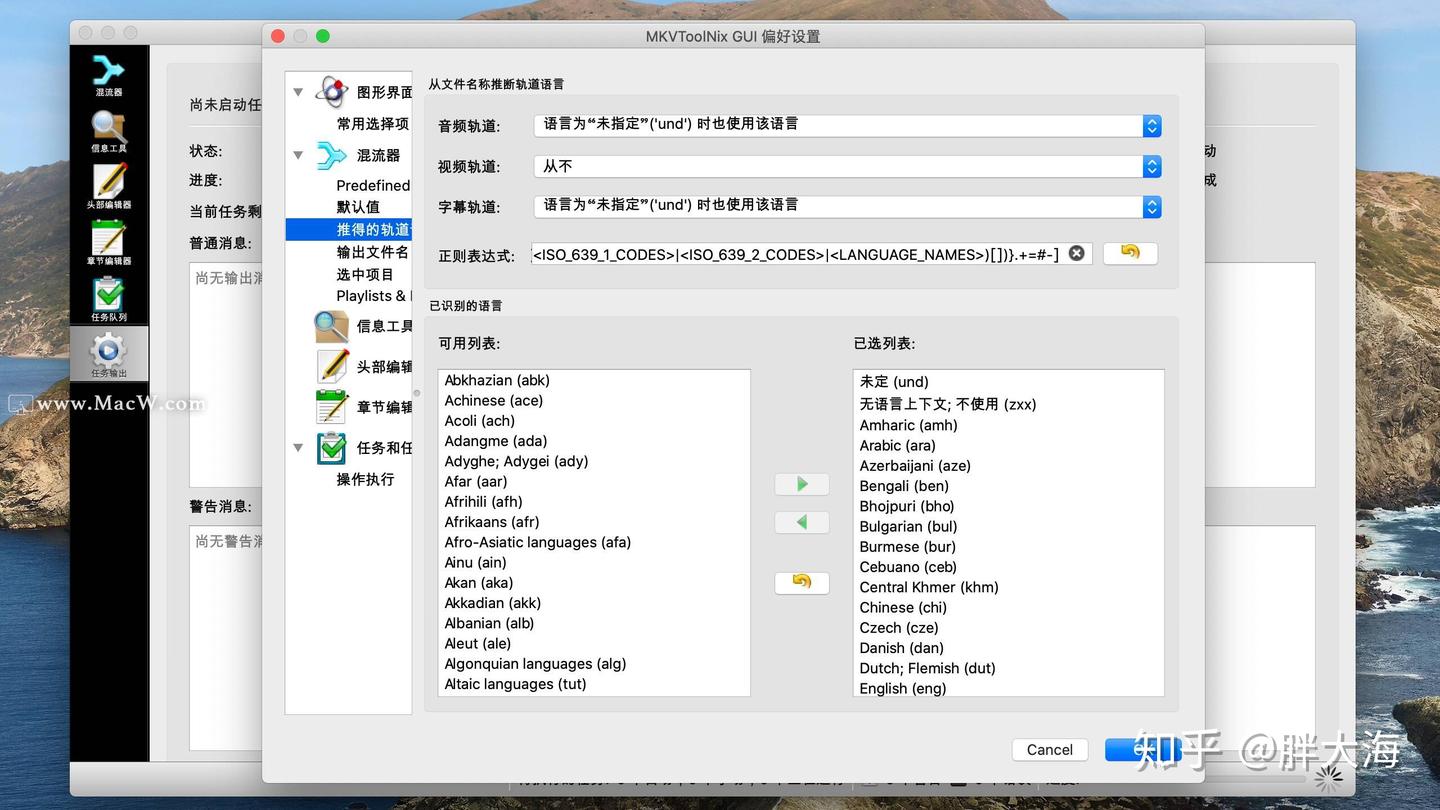Clear the 正则表达式 field with the X icon
Screen dimensions: 1440x810
coord(1076,254)
